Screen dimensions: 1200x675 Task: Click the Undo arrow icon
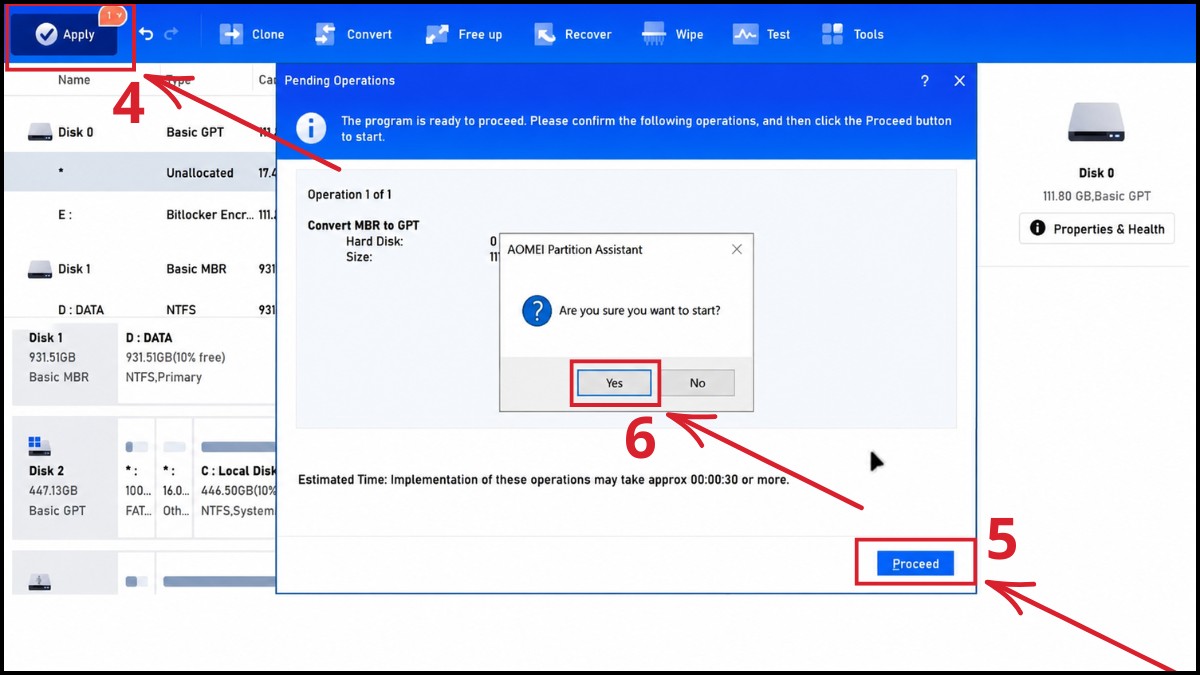(146, 34)
